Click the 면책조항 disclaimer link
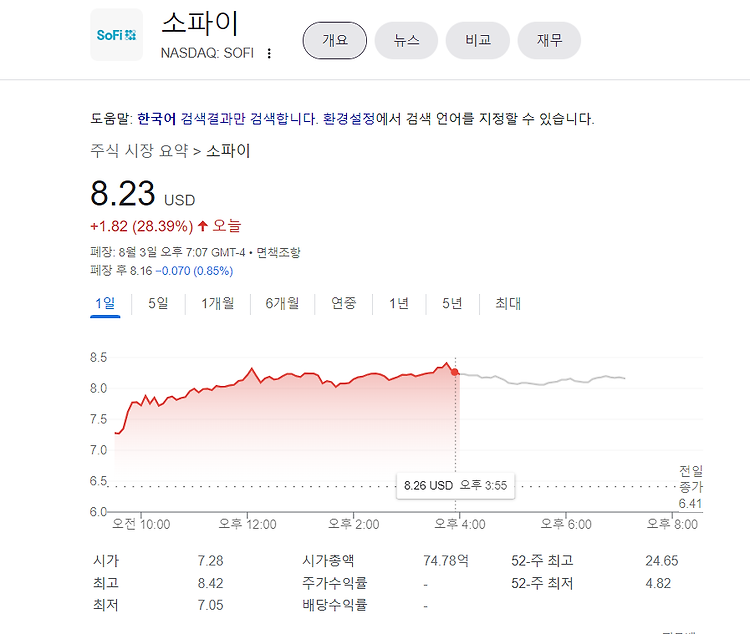This screenshot has width=750, height=634. point(278,252)
